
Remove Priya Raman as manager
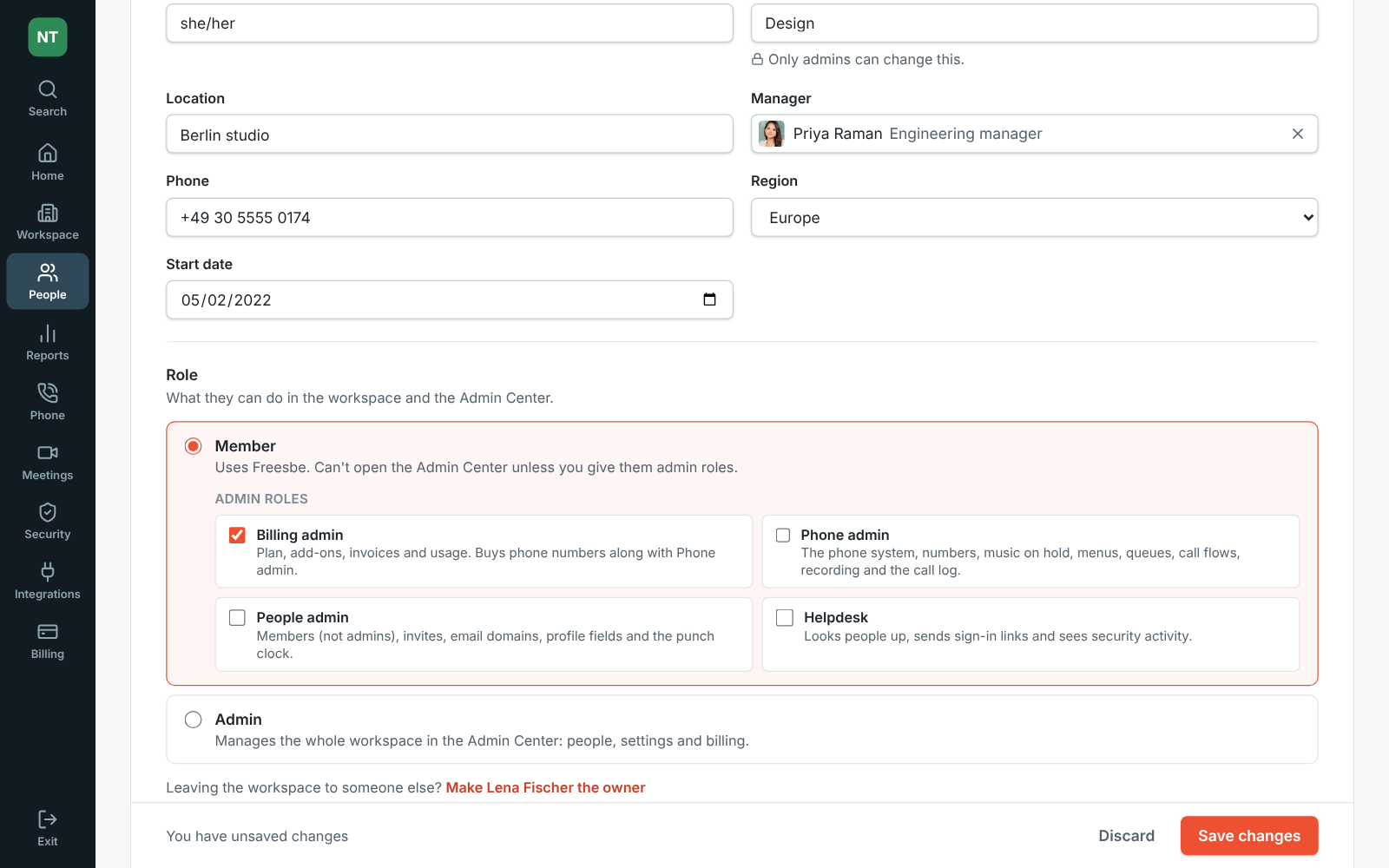pyautogui.click(x=1298, y=134)
